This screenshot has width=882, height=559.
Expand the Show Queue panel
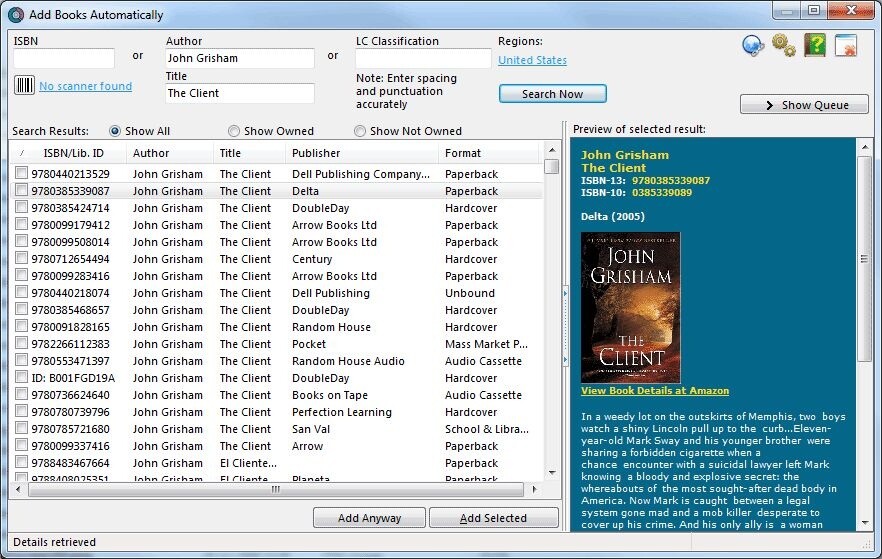click(x=804, y=105)
